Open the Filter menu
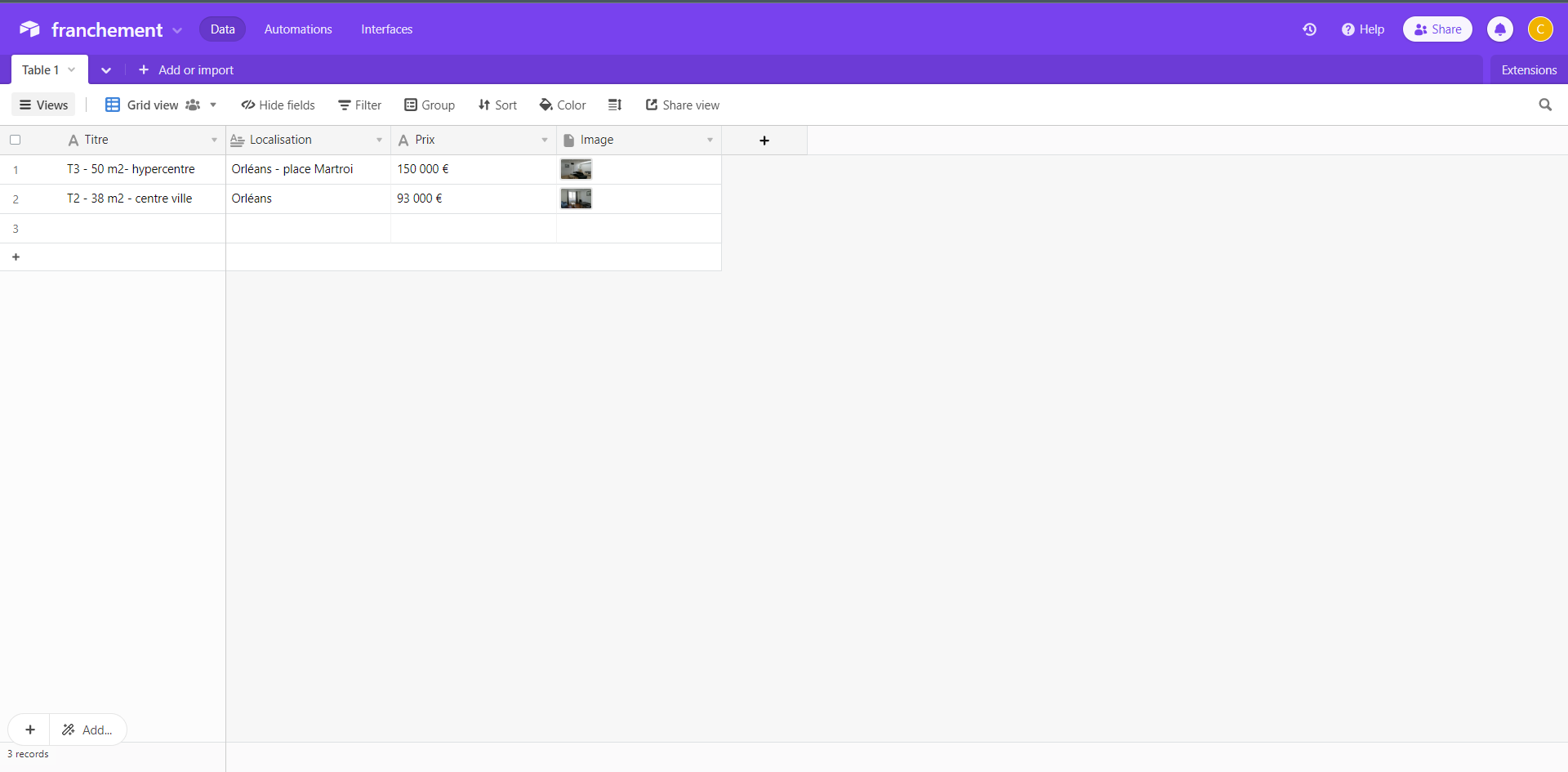Screen dimensions: 1568x772 click(x=360, y=105)
